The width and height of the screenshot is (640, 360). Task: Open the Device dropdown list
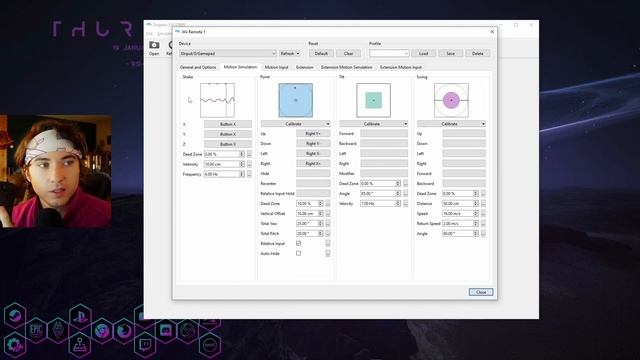[x=228, y=53]
